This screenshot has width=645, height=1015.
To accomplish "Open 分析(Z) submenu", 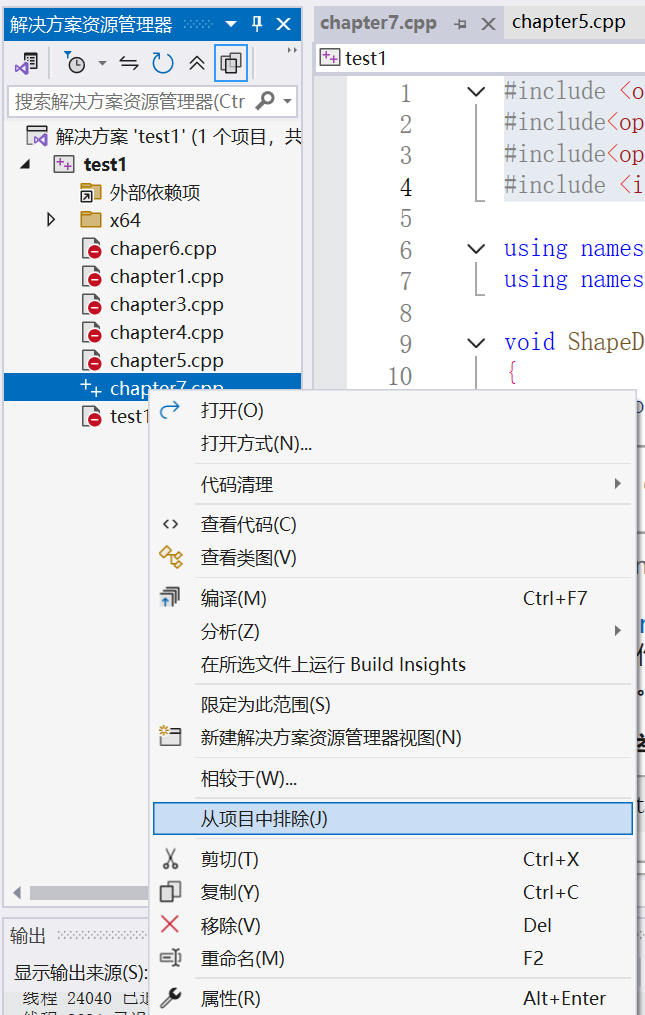I will point(392,631).
